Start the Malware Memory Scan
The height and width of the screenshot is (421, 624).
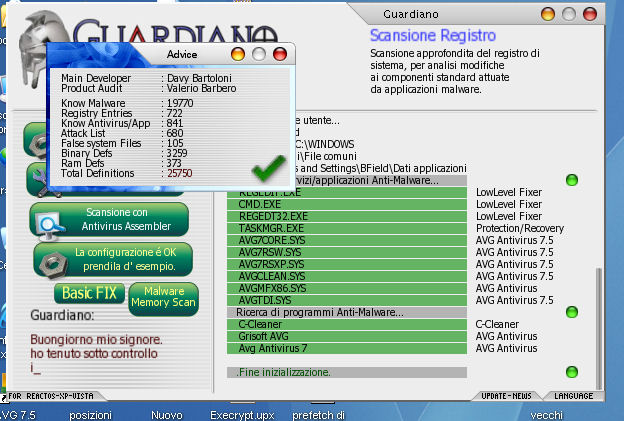coord(165,297)
